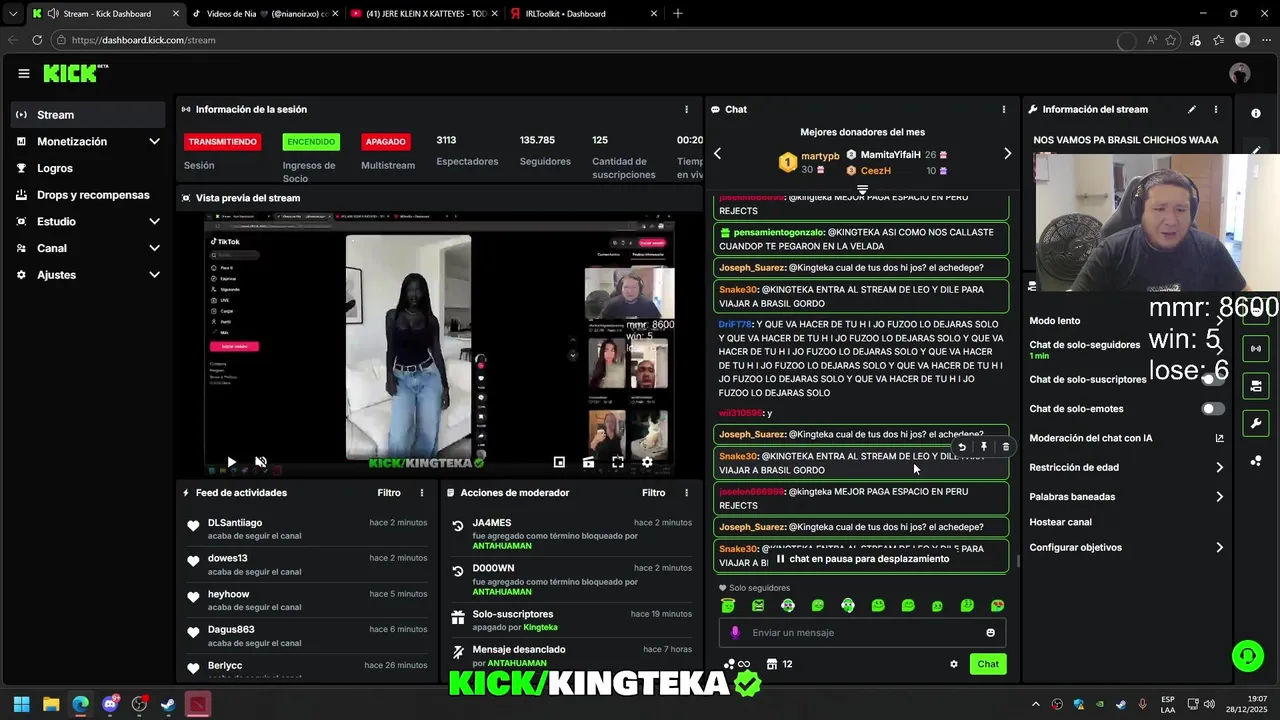Expand the Canal sidebar section
The width and height of the screenshot is (1280, 720).
pyautogui.click(x=88, y=248)
